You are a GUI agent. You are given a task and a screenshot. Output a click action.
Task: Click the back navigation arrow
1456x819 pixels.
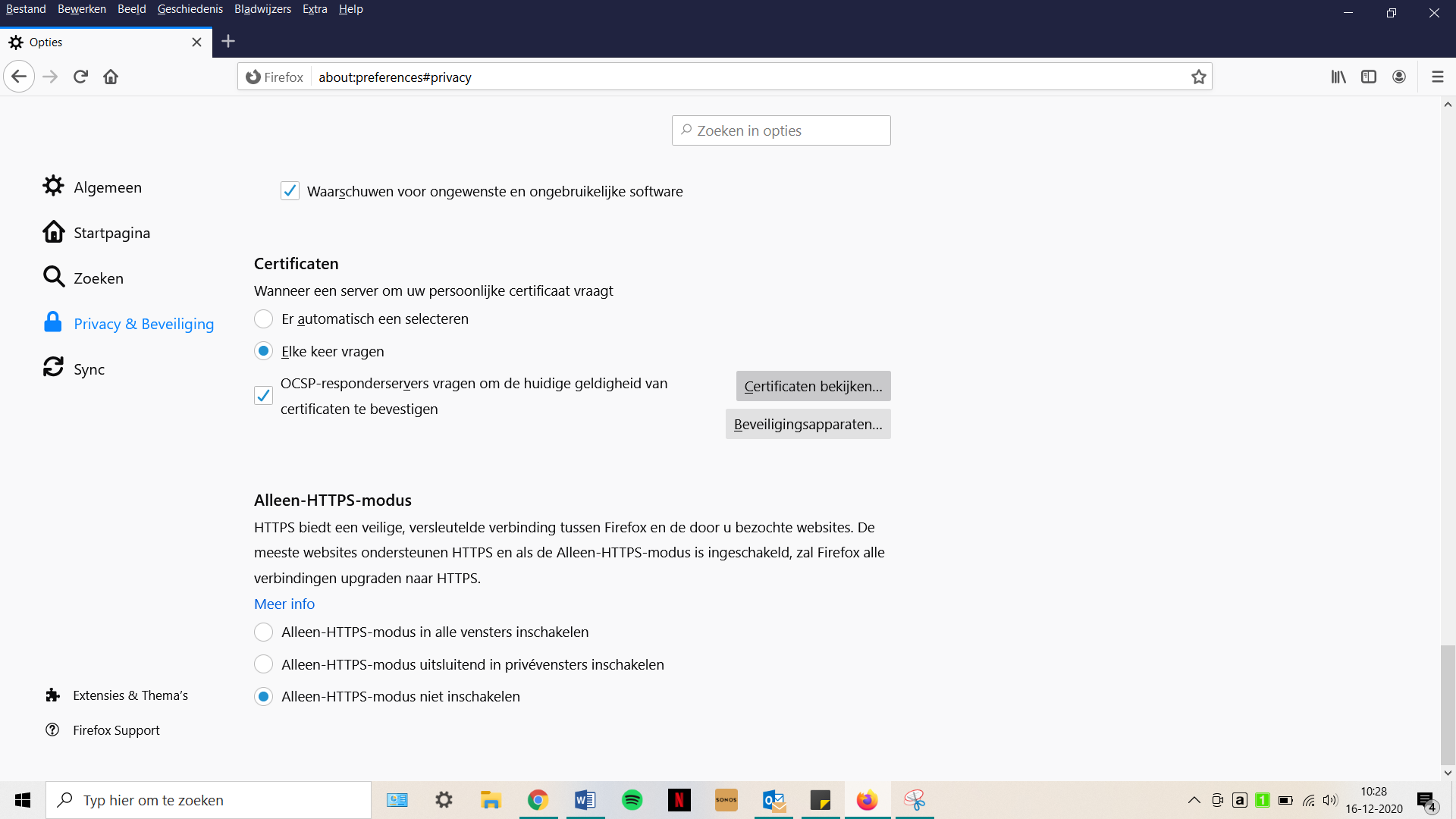[20, 77]
